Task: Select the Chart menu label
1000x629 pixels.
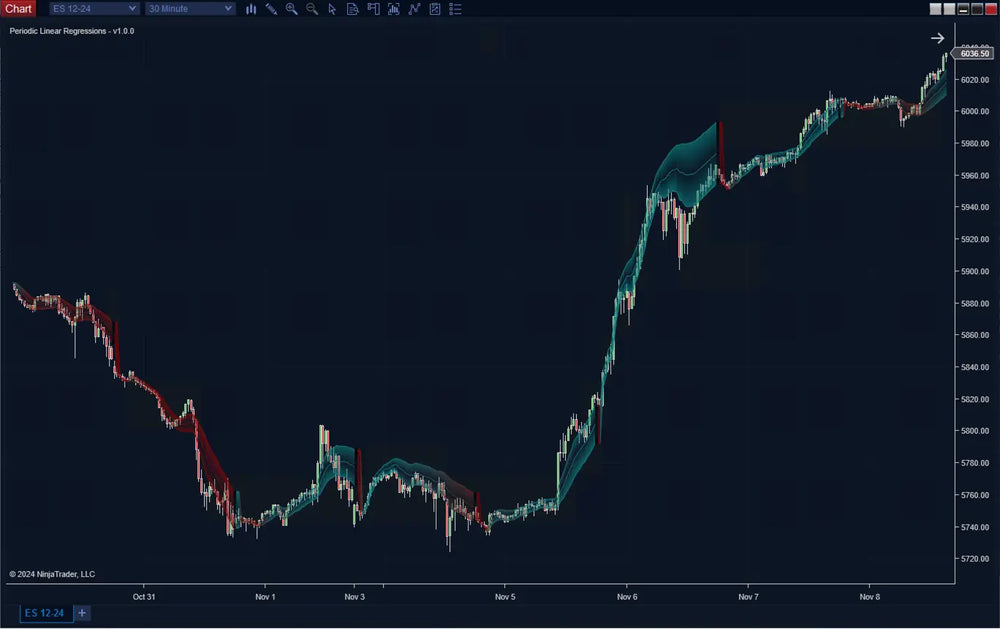Action: 18,8
